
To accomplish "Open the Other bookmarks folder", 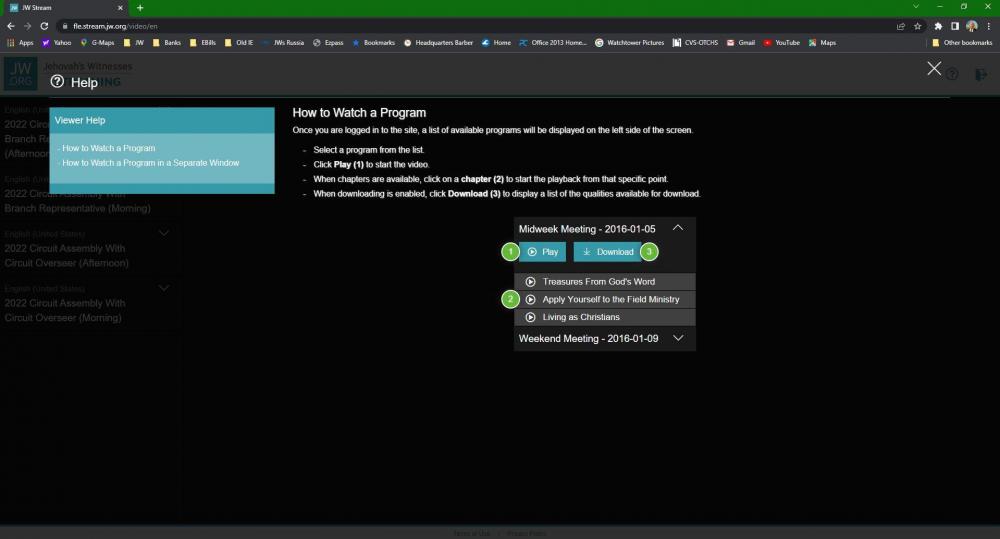I will point(961,43).
